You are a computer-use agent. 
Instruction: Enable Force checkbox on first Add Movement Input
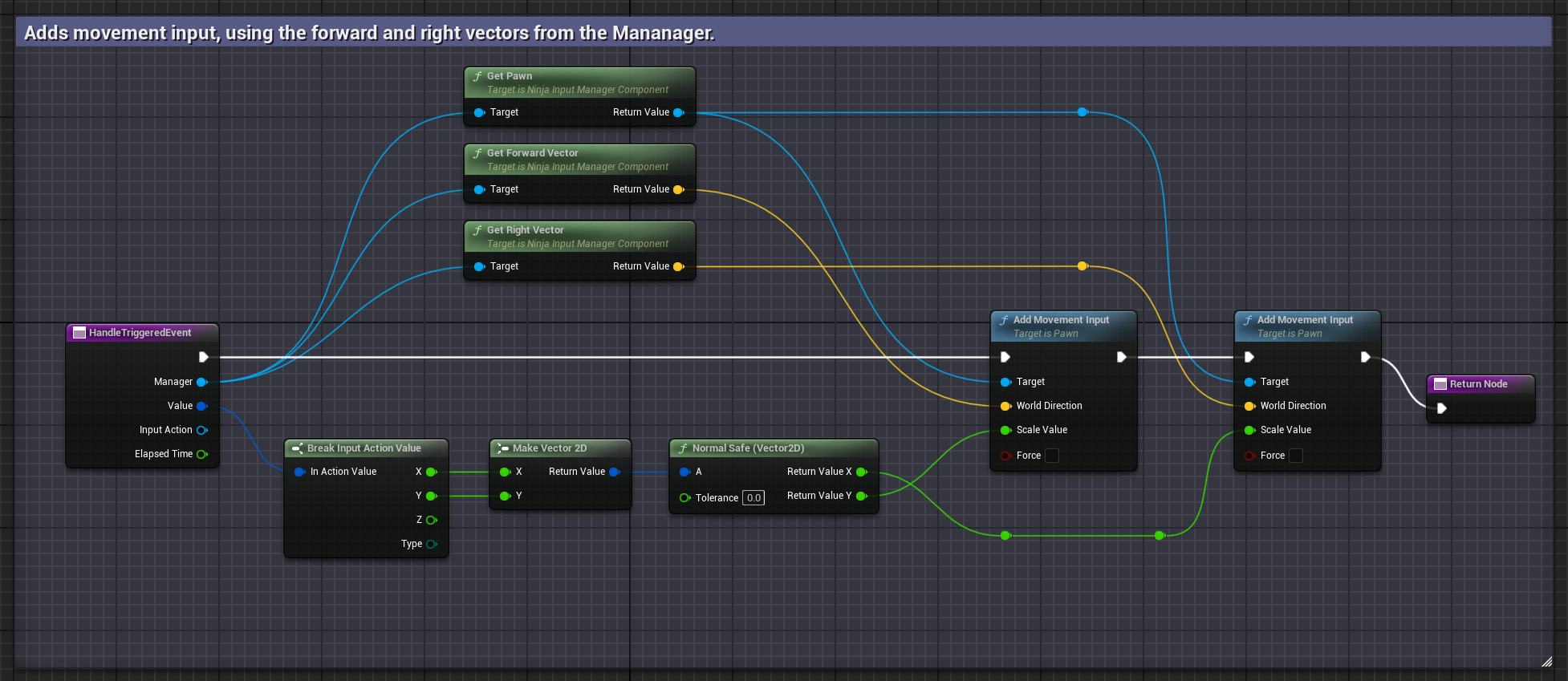coord(1052,456)
